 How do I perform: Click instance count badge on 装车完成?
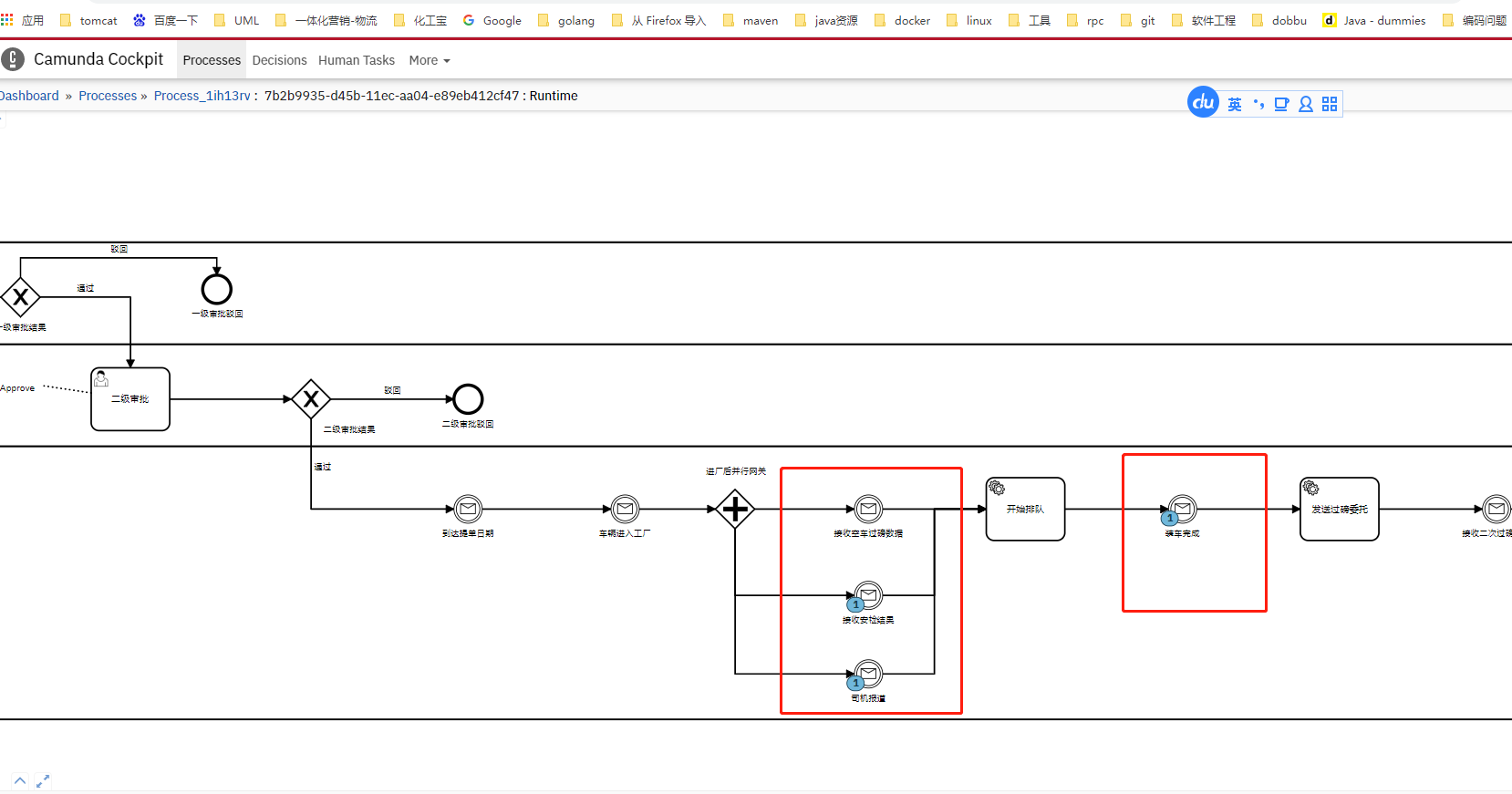click(x=1170, y=518)
